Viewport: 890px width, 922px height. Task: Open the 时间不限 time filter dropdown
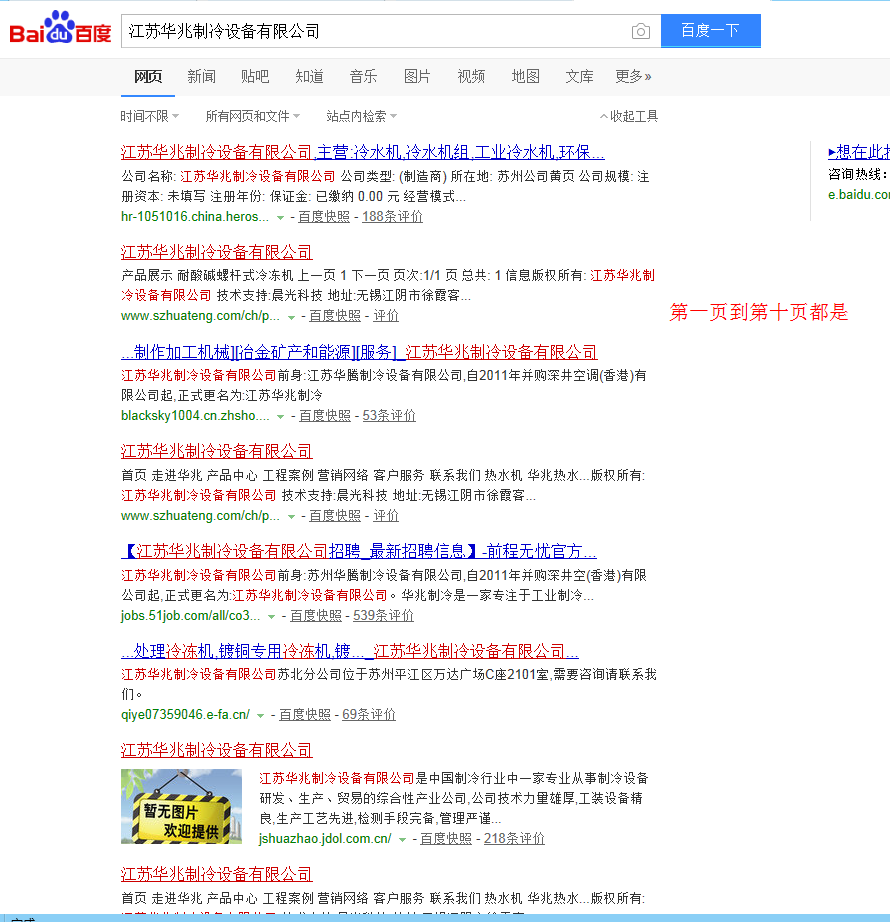149,116
